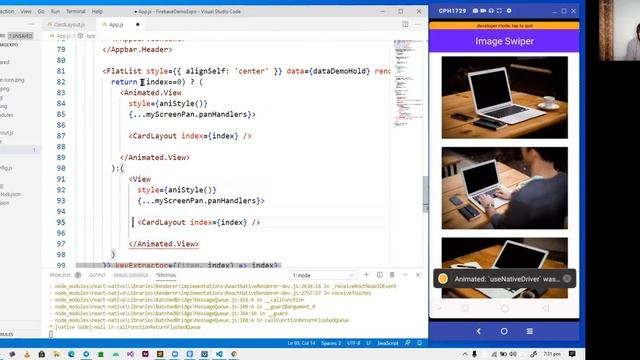Image resolution: width=640 pixels, height=360 pixels.
Task: Dismiss the useNativeDriver warning toast
Action: (x=567, y=279)
